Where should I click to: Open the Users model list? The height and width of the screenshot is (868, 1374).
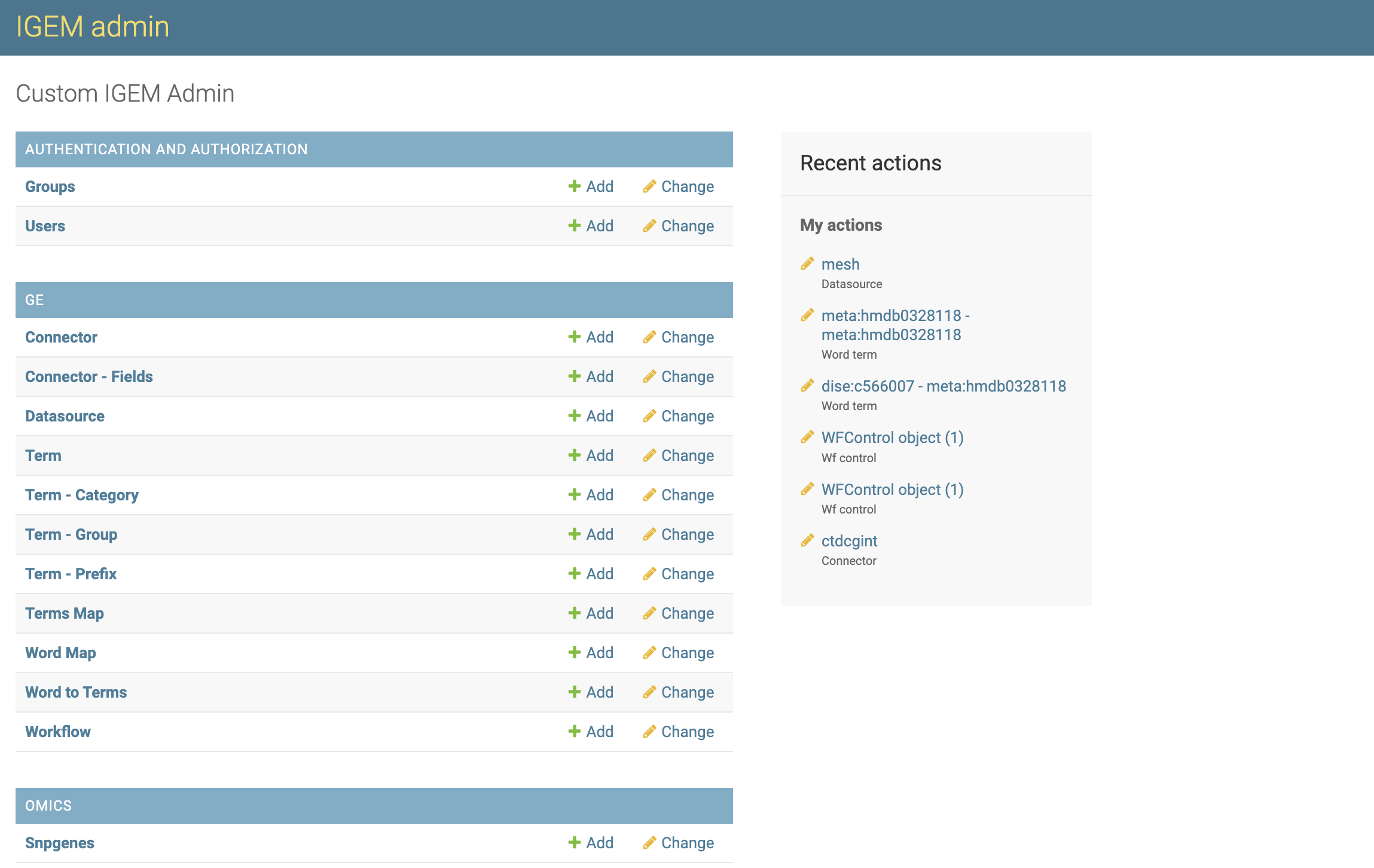tap(45, 226)
